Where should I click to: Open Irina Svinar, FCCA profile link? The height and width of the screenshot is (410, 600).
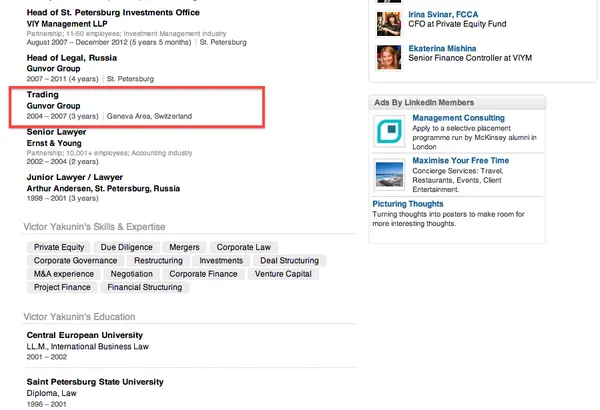coord(443,15)
